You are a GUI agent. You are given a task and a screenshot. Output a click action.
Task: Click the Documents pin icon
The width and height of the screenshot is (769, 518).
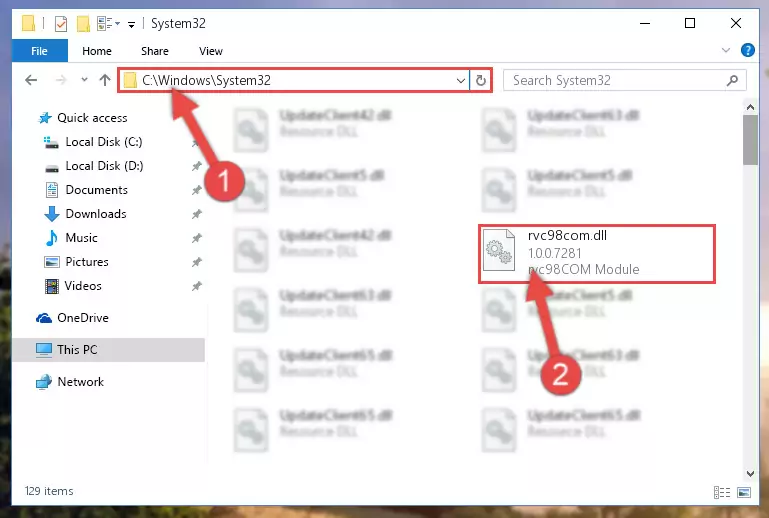click(x=196, y=190)
